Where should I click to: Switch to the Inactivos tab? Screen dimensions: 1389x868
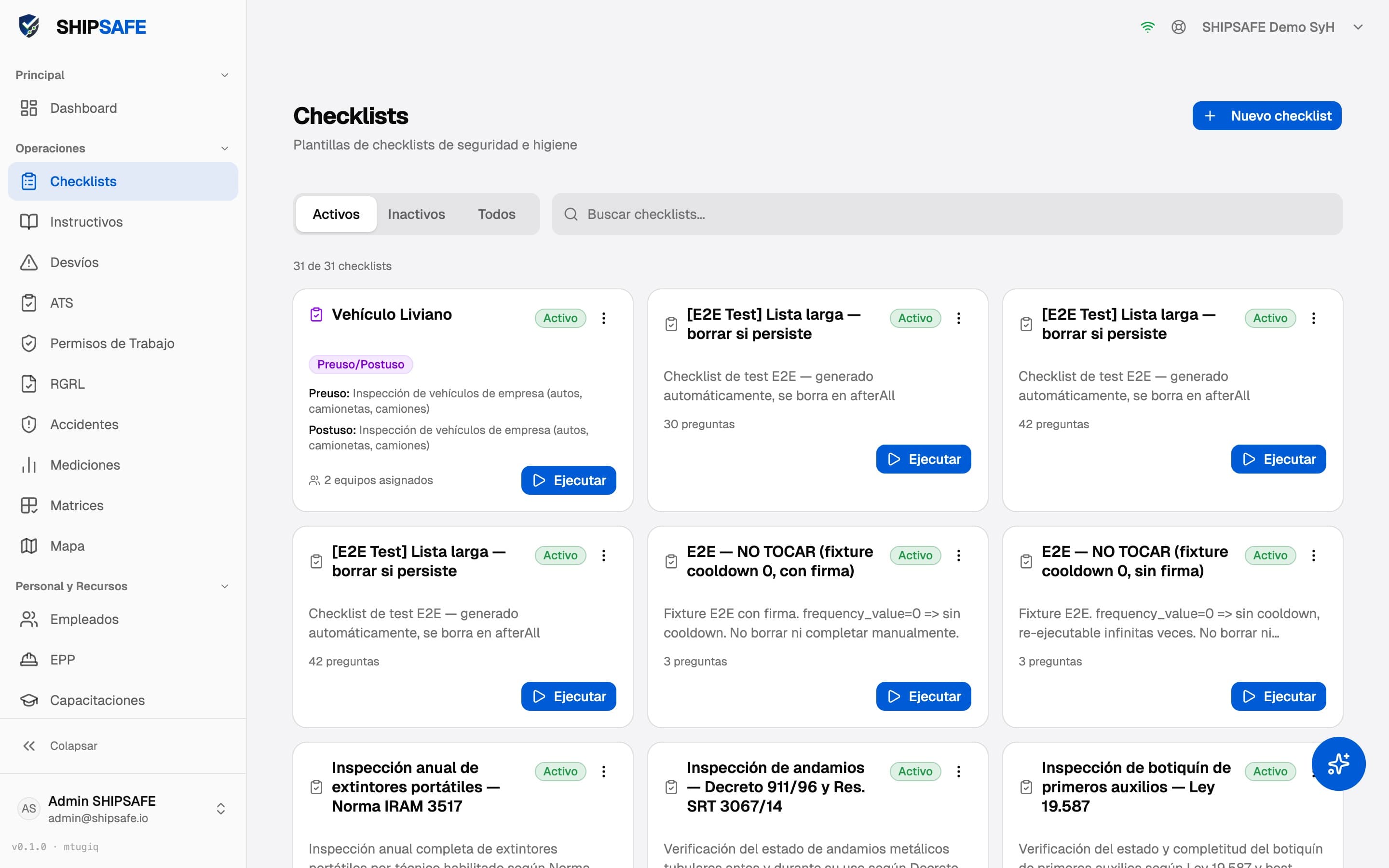(x=416, y=214)
